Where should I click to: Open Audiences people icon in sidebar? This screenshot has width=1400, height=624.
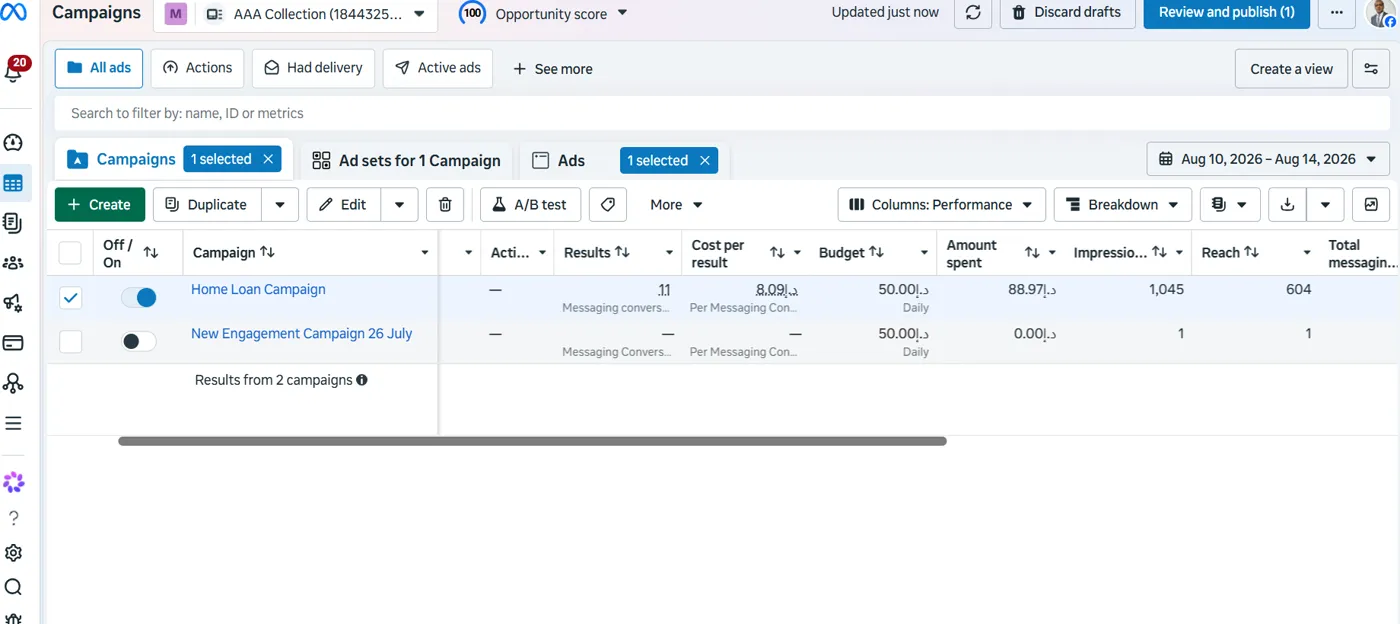pos(13,263)
